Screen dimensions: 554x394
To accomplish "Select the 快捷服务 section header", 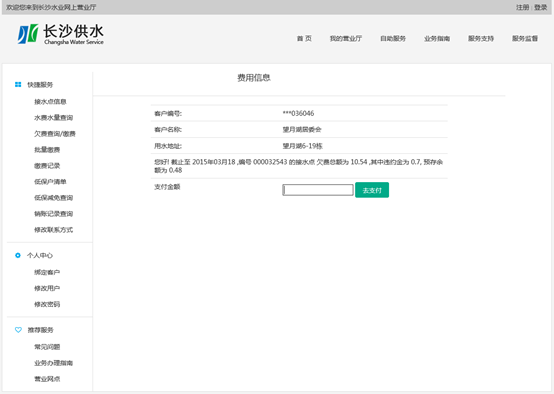I will [40, 84].
